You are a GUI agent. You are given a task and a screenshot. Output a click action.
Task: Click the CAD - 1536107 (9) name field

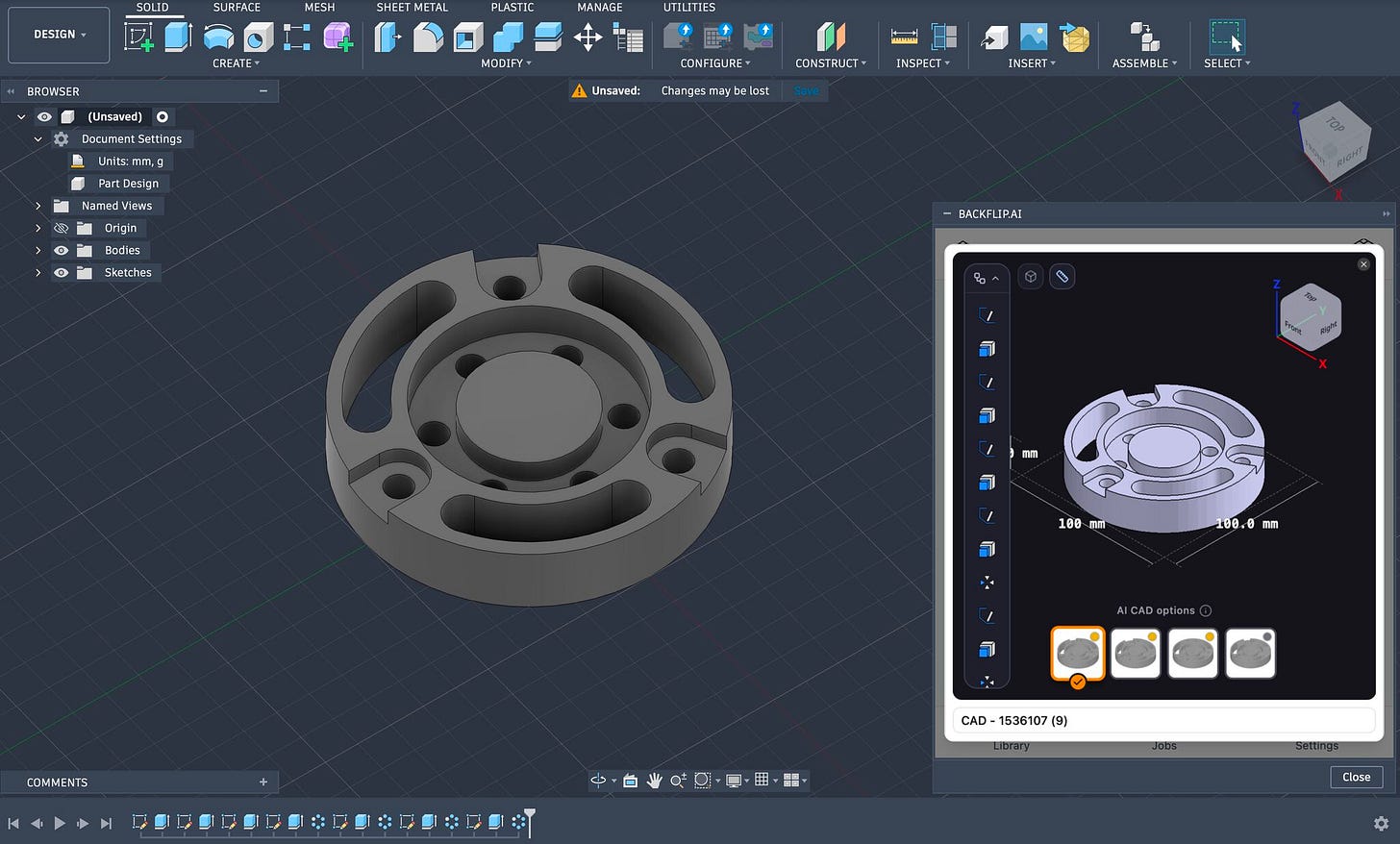pyautogui.click(x=1164, y=720)
